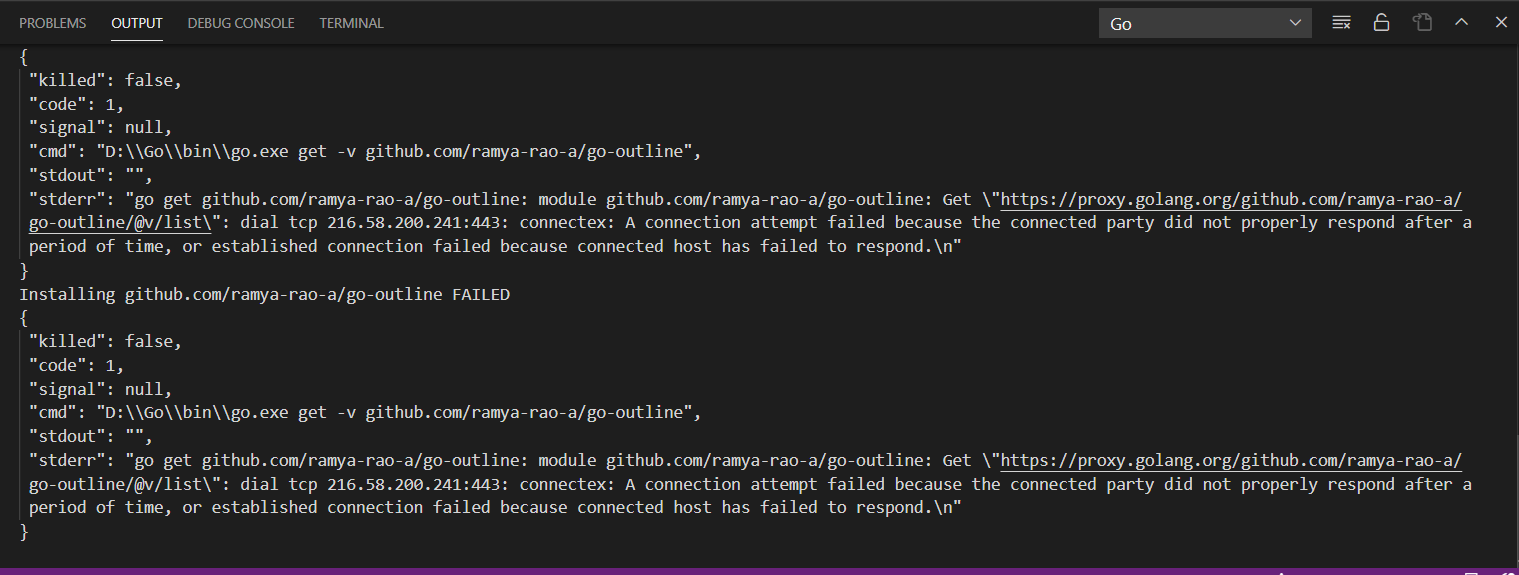
Task: Click the first "killed": false line
Action: 105,80
